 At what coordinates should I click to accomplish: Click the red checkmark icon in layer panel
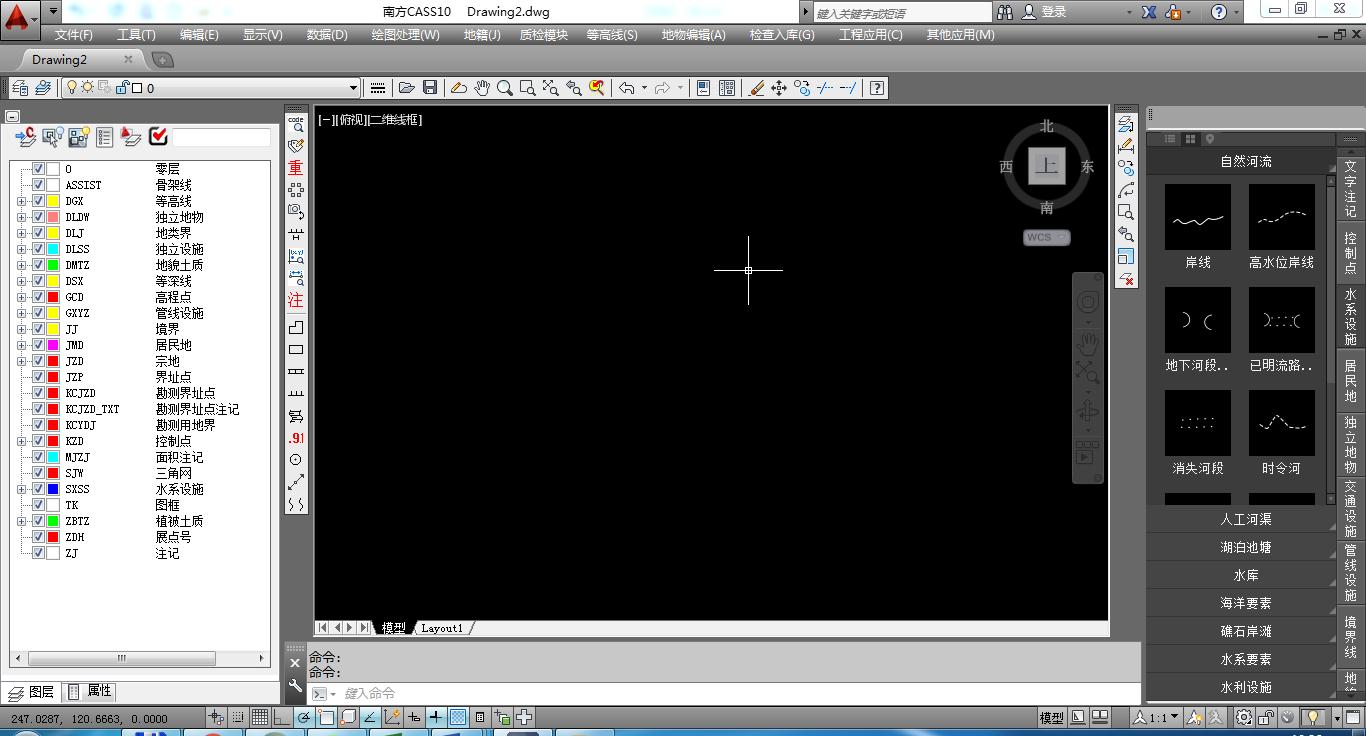click(158, 137)
